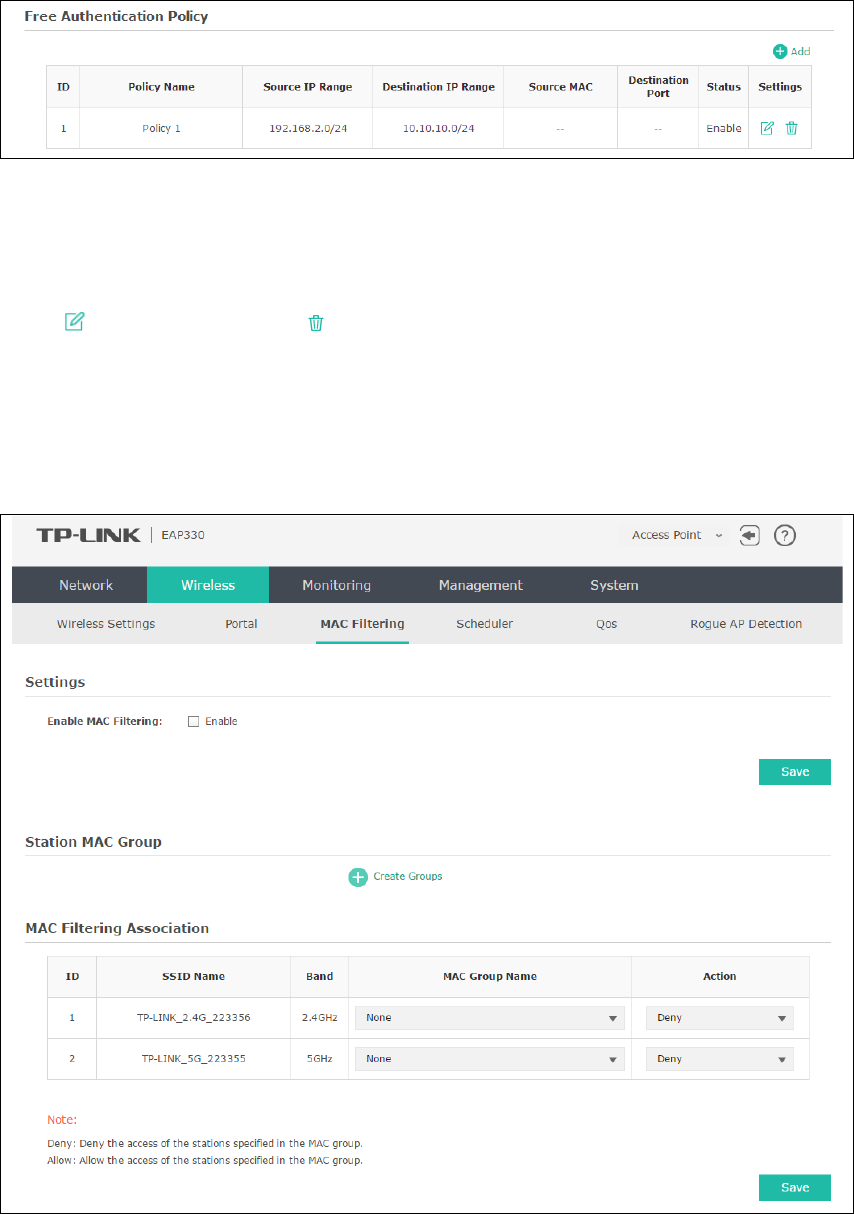
Task: Click Save button below the Note section
Action: (795, 1187)
